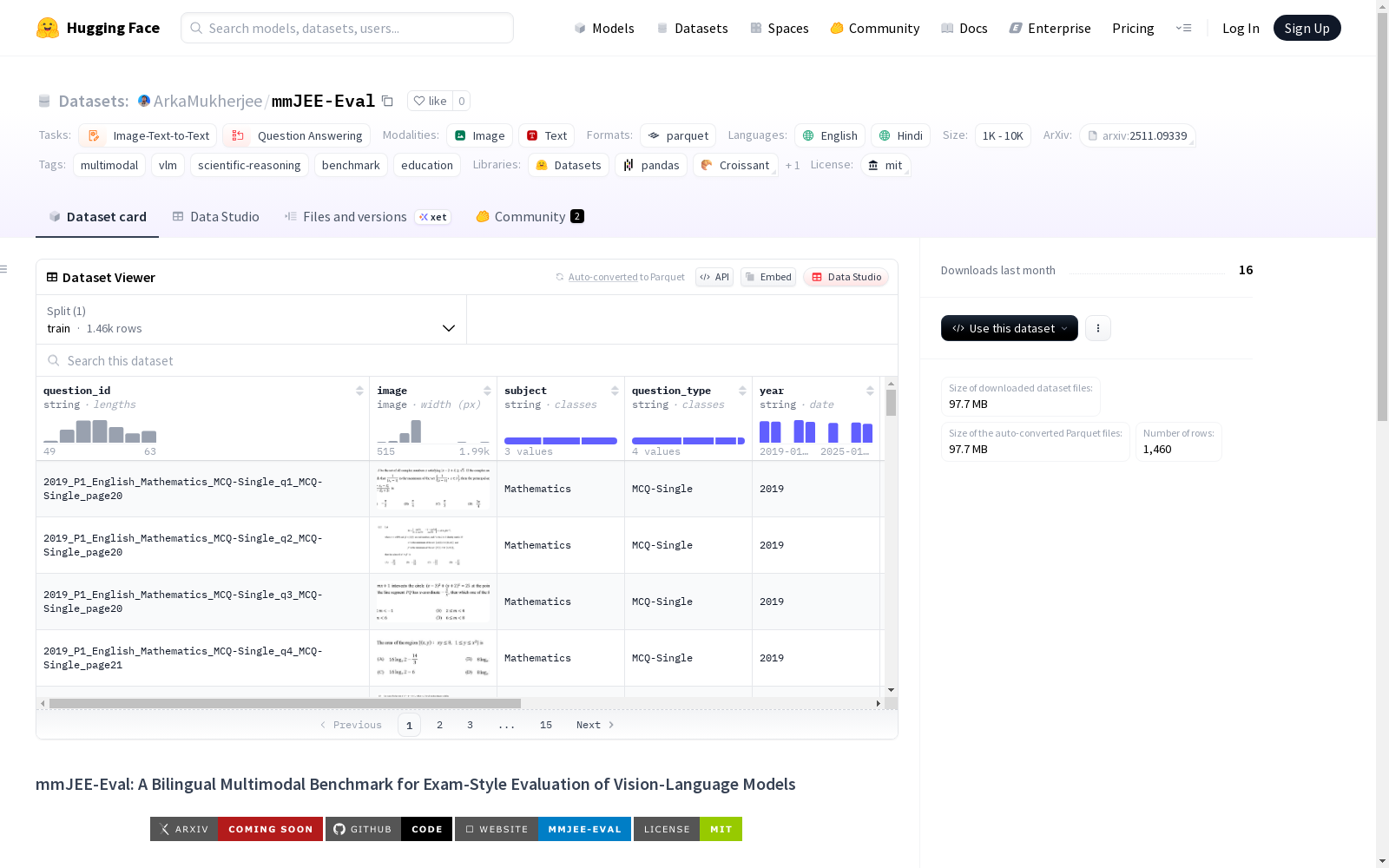Open the pandas library tag
This screenshot has height=868, width=1389.
[x=651, y=165]
